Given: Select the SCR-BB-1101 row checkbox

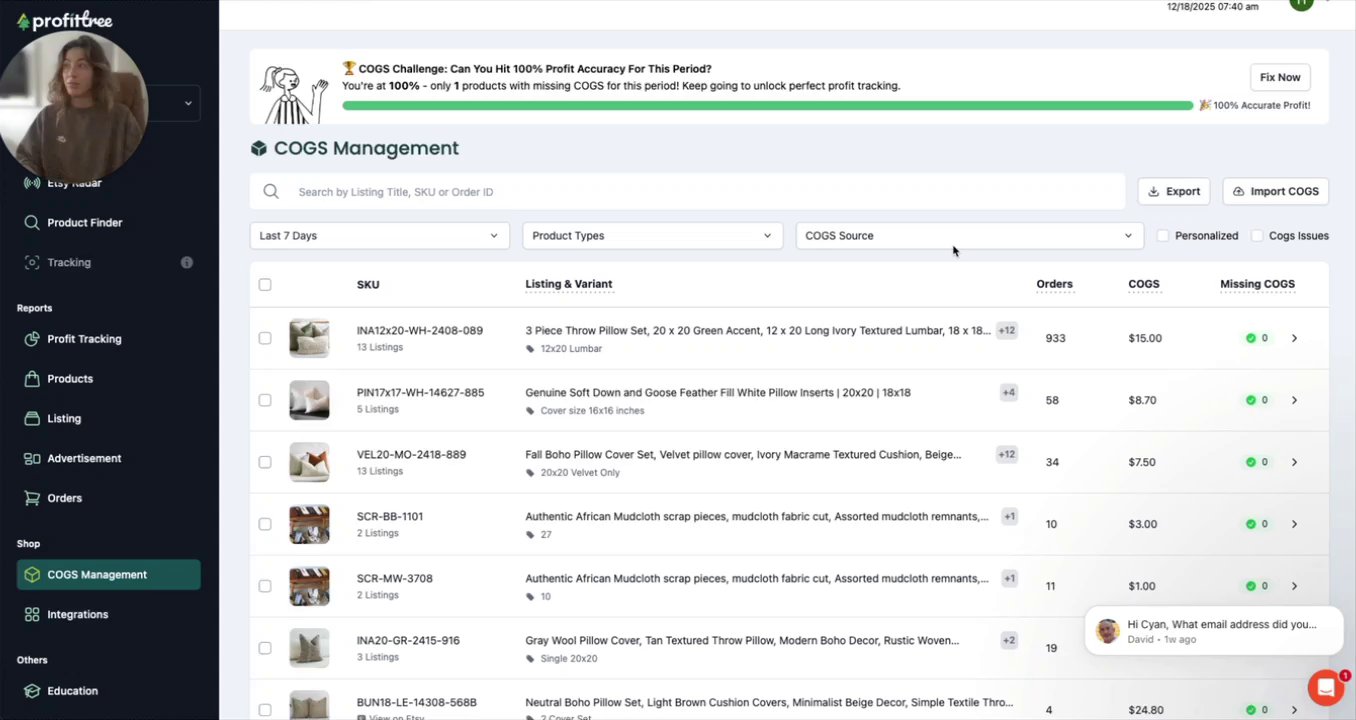Looking at the screenshot, I should (x=265, y=524).
